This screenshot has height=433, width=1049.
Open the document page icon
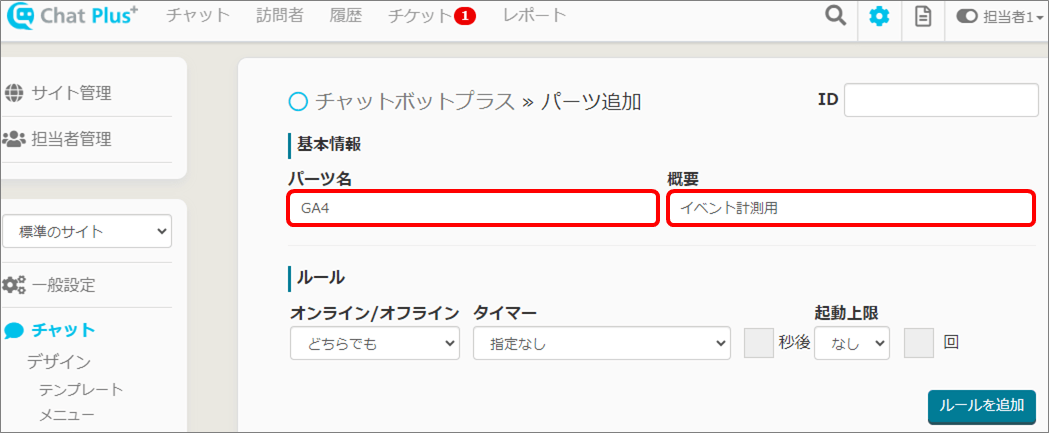[923, 17]
